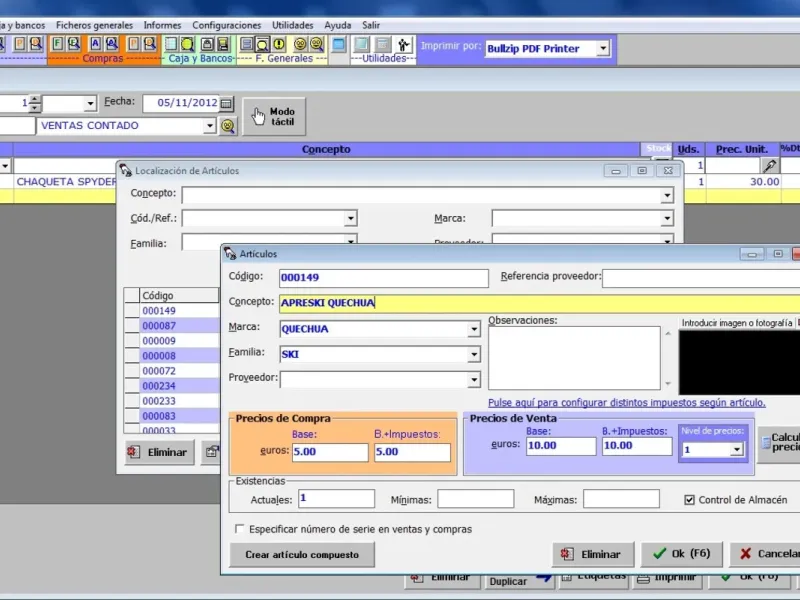Click the pencil icon in Prec. Unit. column
This screenshot has height=600, width=800.
(769, 165)
